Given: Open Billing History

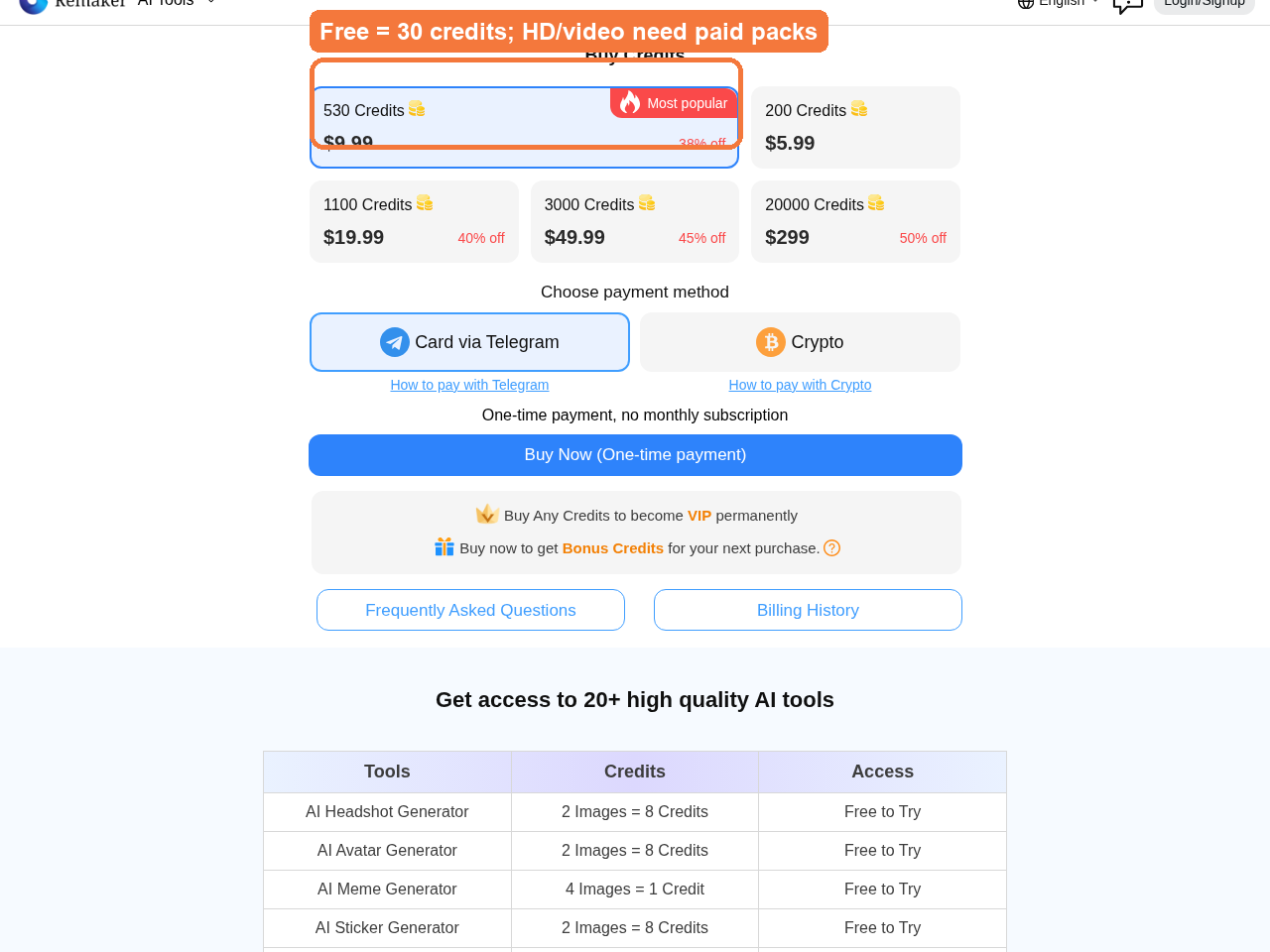Looking at the screenshot, I should point(808,610).
